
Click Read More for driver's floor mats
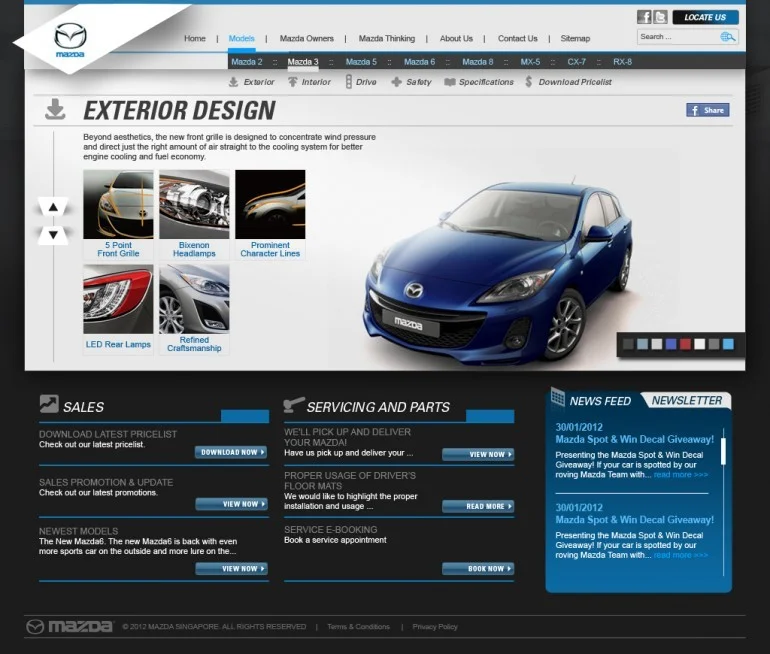point(478,506)
